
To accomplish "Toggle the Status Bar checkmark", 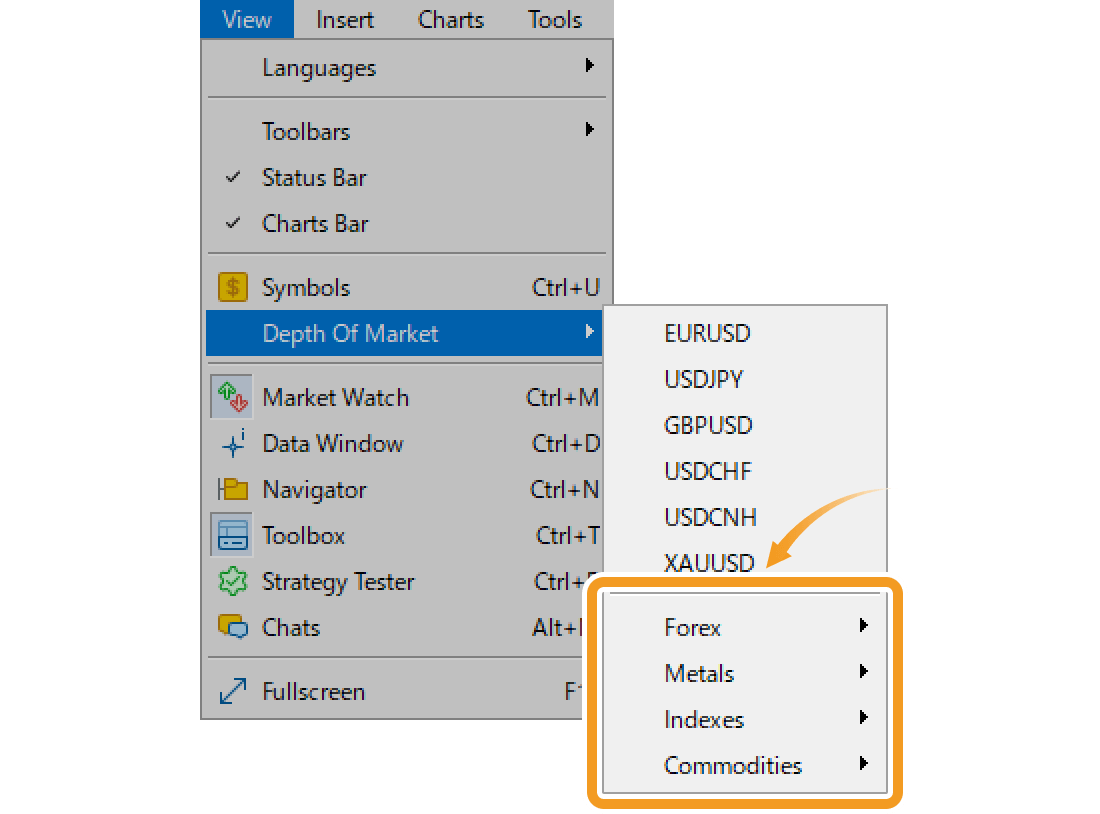I will tap(232, 177).
